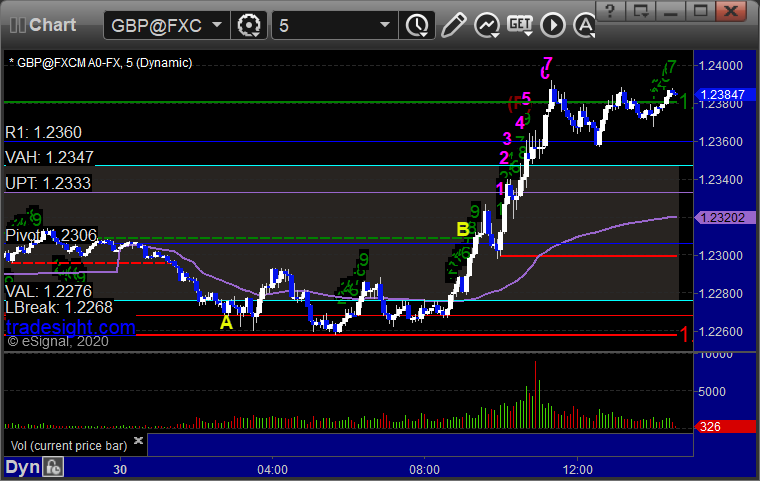Click the current price marker 1.23847
Image resolution: width=760 pixels, height=481 pixels.
[725, 95]
